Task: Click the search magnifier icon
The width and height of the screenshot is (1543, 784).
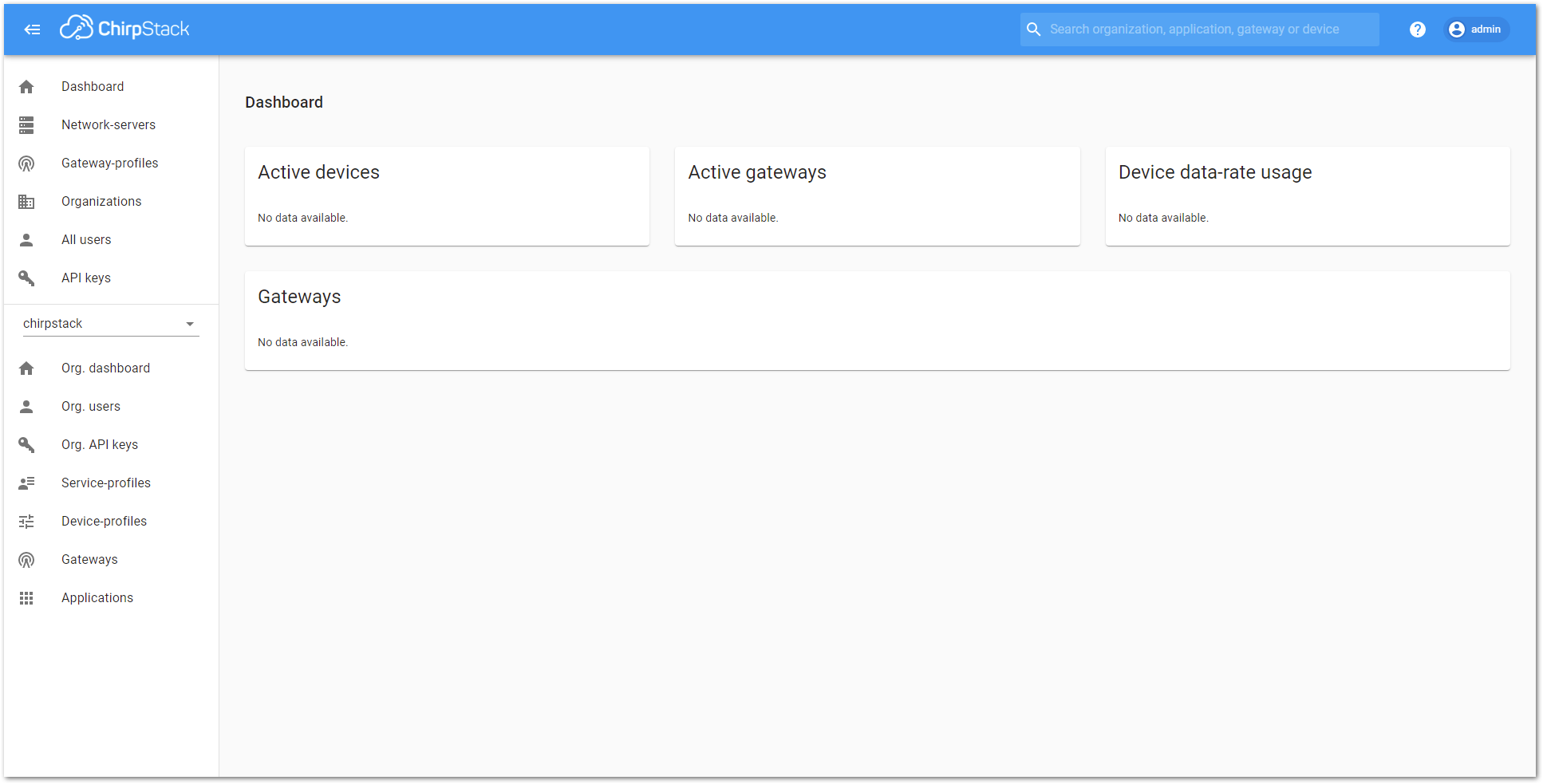Action: click(x=1033, y=30)
